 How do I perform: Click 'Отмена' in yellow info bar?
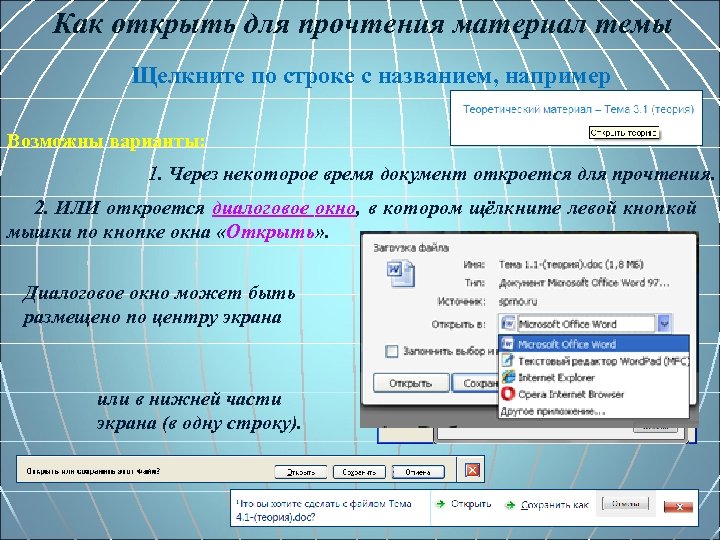pyautogui.click(x=418, y=472)
